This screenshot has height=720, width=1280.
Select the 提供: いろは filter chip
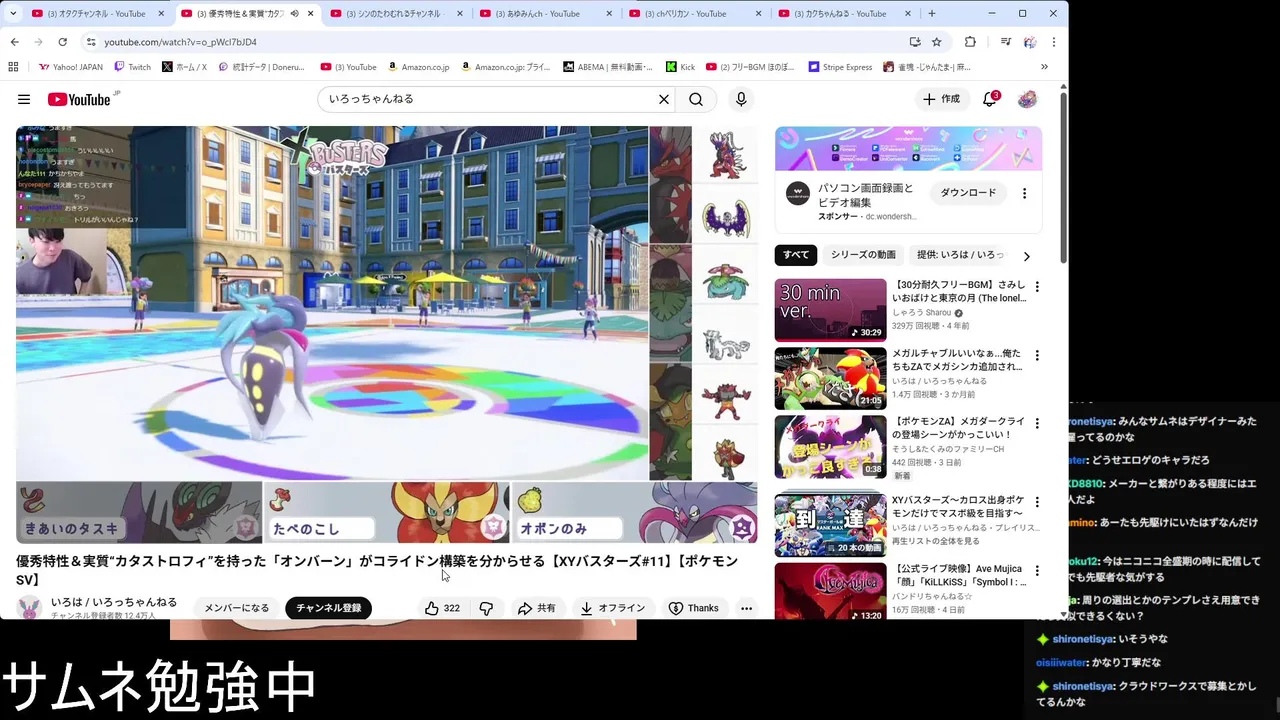[x=960, y=255]
